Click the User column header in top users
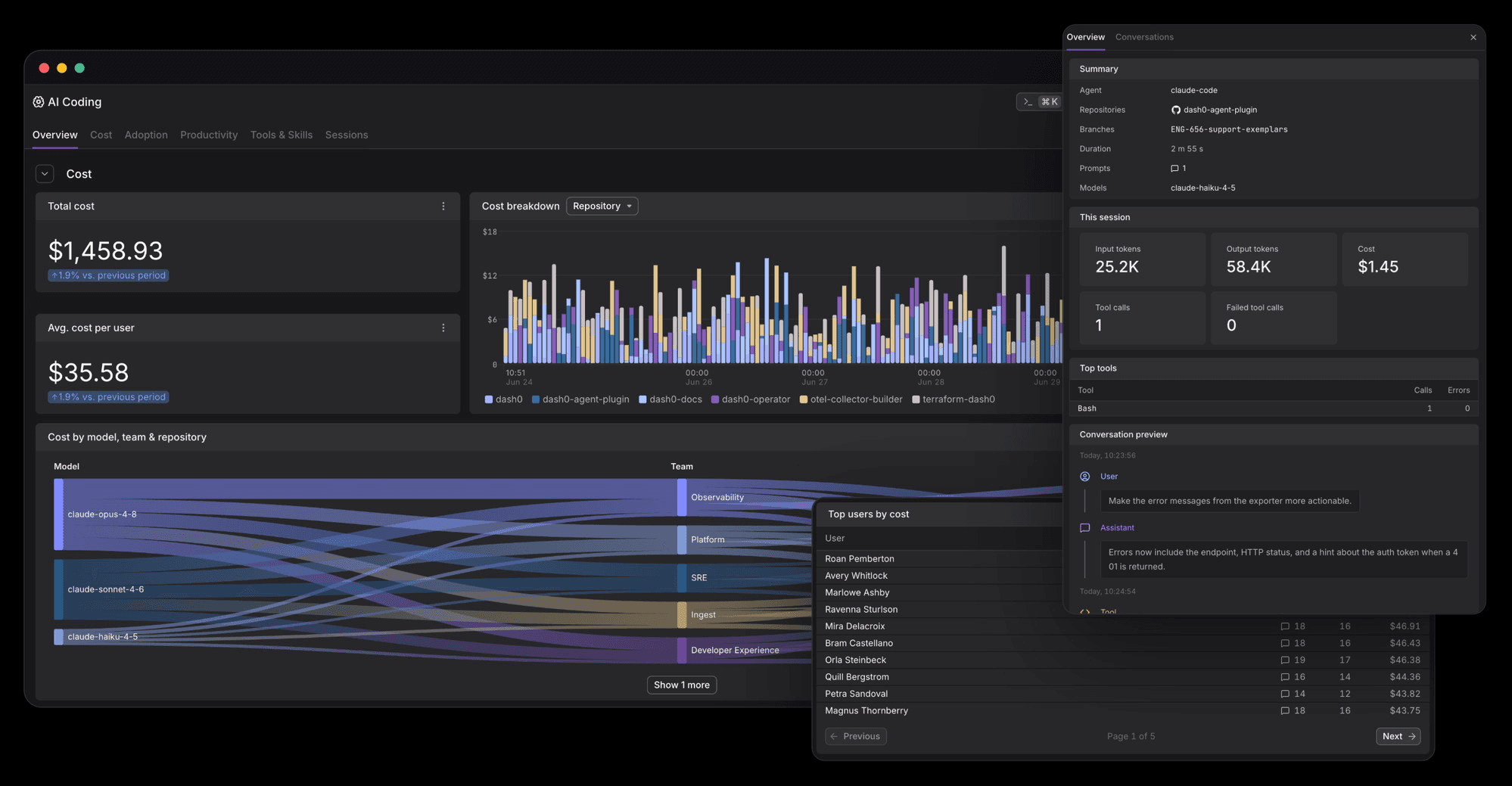Screen dimensions: 1512x786 (x=835, y=539)
